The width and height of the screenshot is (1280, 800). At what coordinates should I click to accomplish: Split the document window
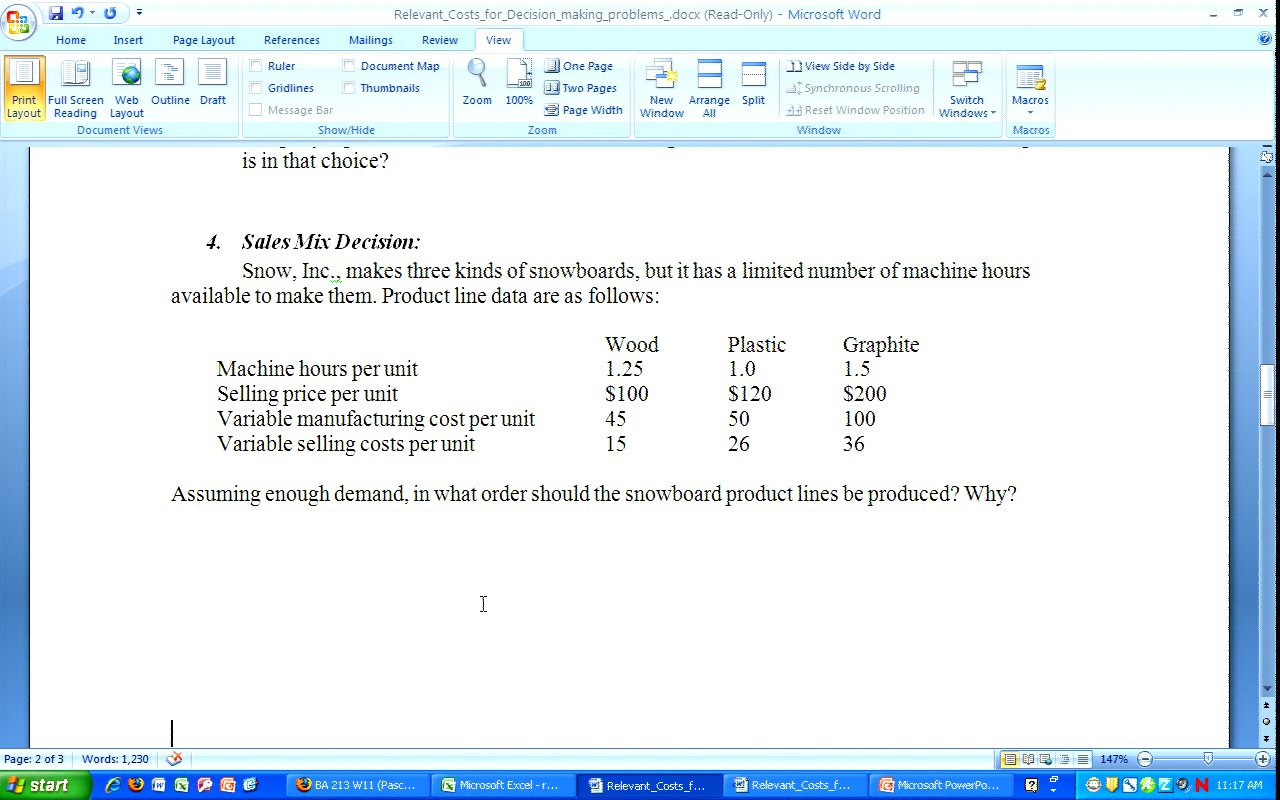[x=753, y=83]
